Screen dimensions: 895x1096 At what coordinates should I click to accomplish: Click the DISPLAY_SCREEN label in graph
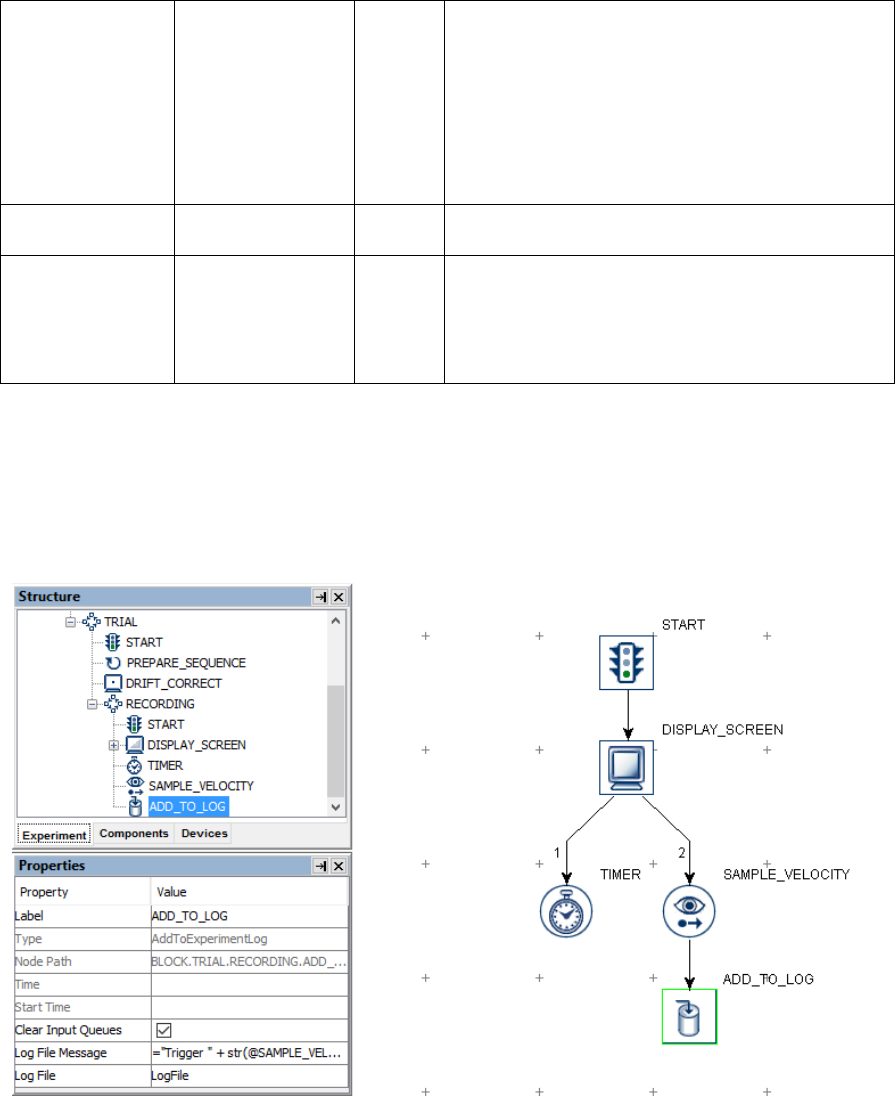click(722, 730)
